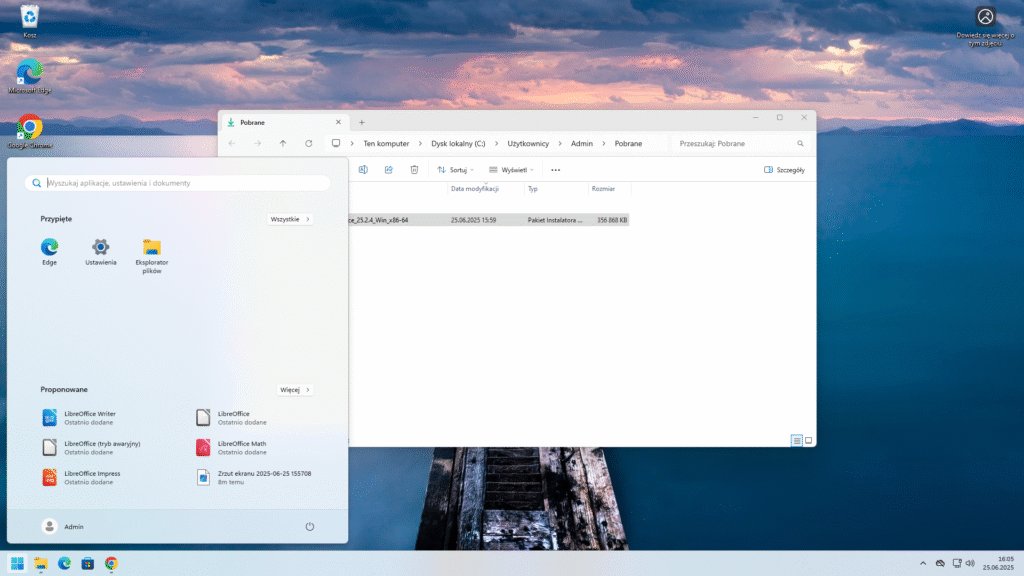This screenshot has width=1024, height=576.
Task: Expand the Wyświetl view dropdown
Action: click(x=510, y=170)
